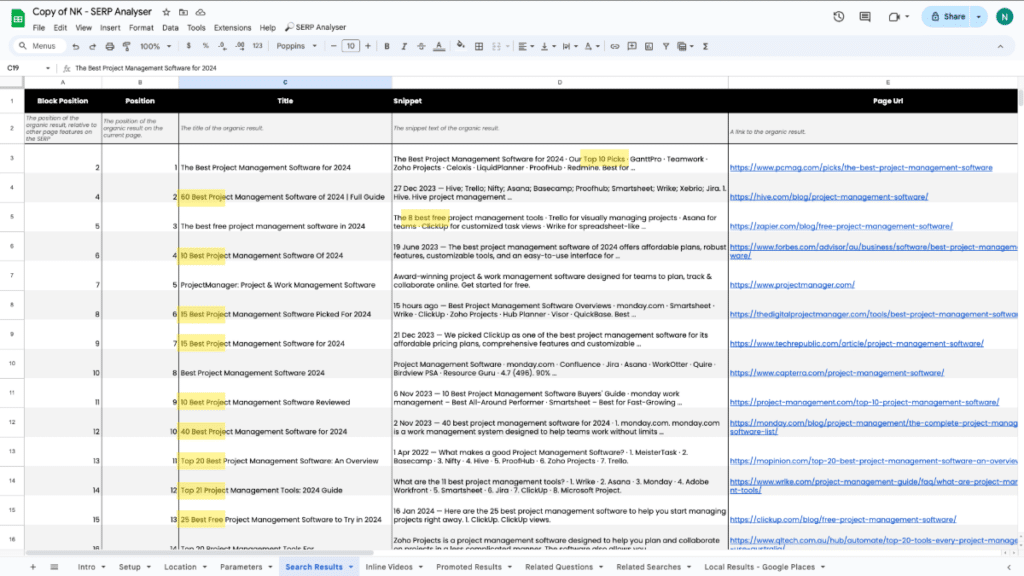Open fill color picker
Image resolution: width=1024 pixels, height=576 pixels.
coord(461,46)
